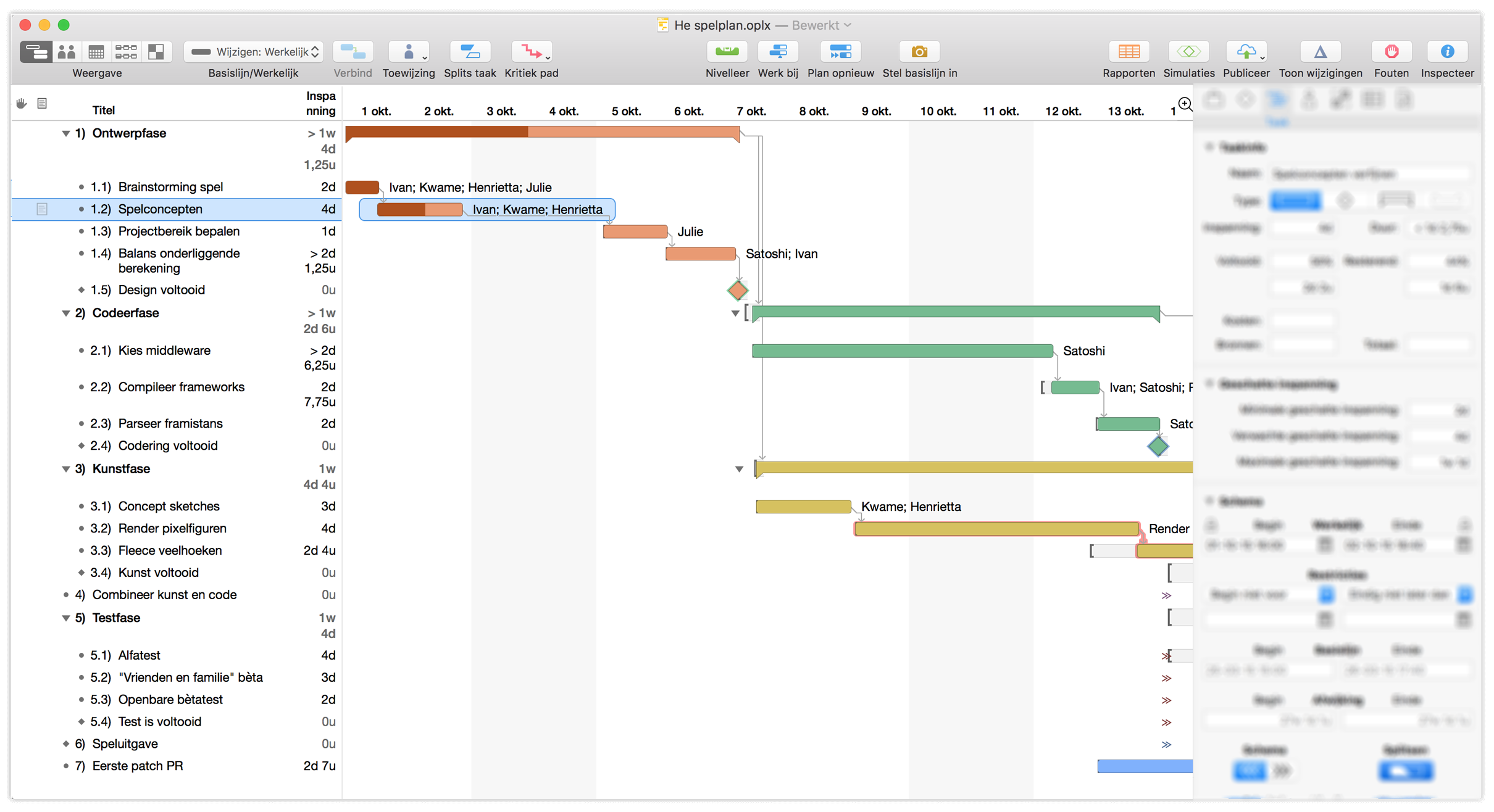1494x812 pixels.
Task: Collapse the Codeerfase group in outline
Action: (x=65, y=313)
